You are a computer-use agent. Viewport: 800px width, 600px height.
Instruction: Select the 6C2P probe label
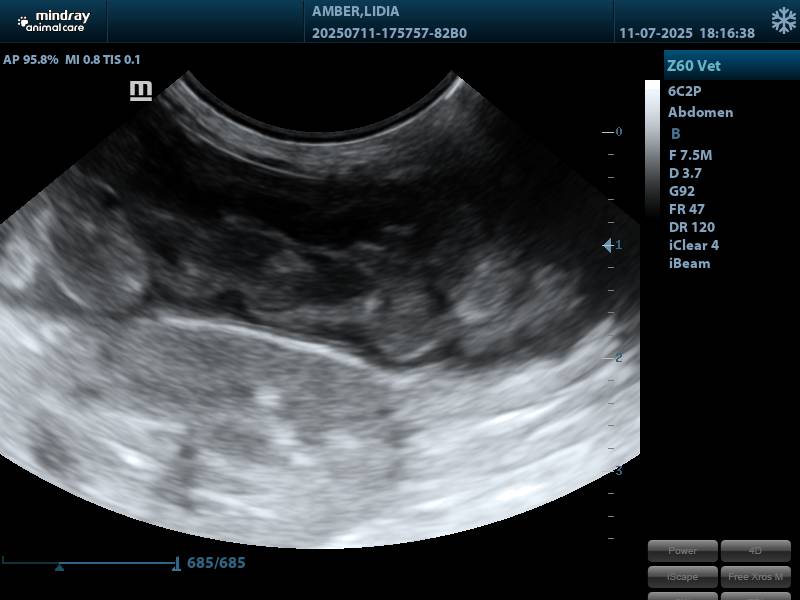(x=684, y=91)
